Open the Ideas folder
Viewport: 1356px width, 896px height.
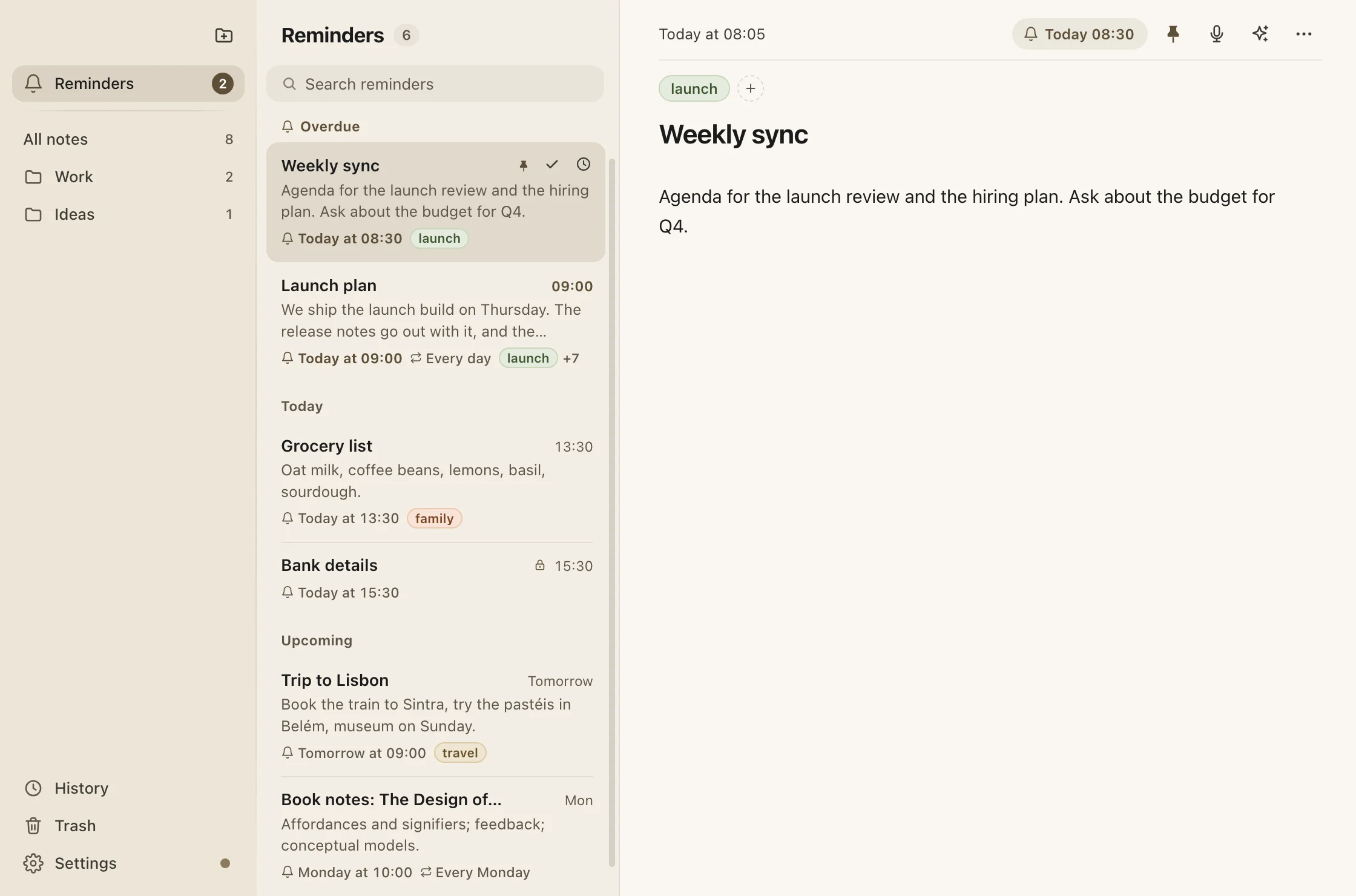pyautogui.click(x=128, y=214)
